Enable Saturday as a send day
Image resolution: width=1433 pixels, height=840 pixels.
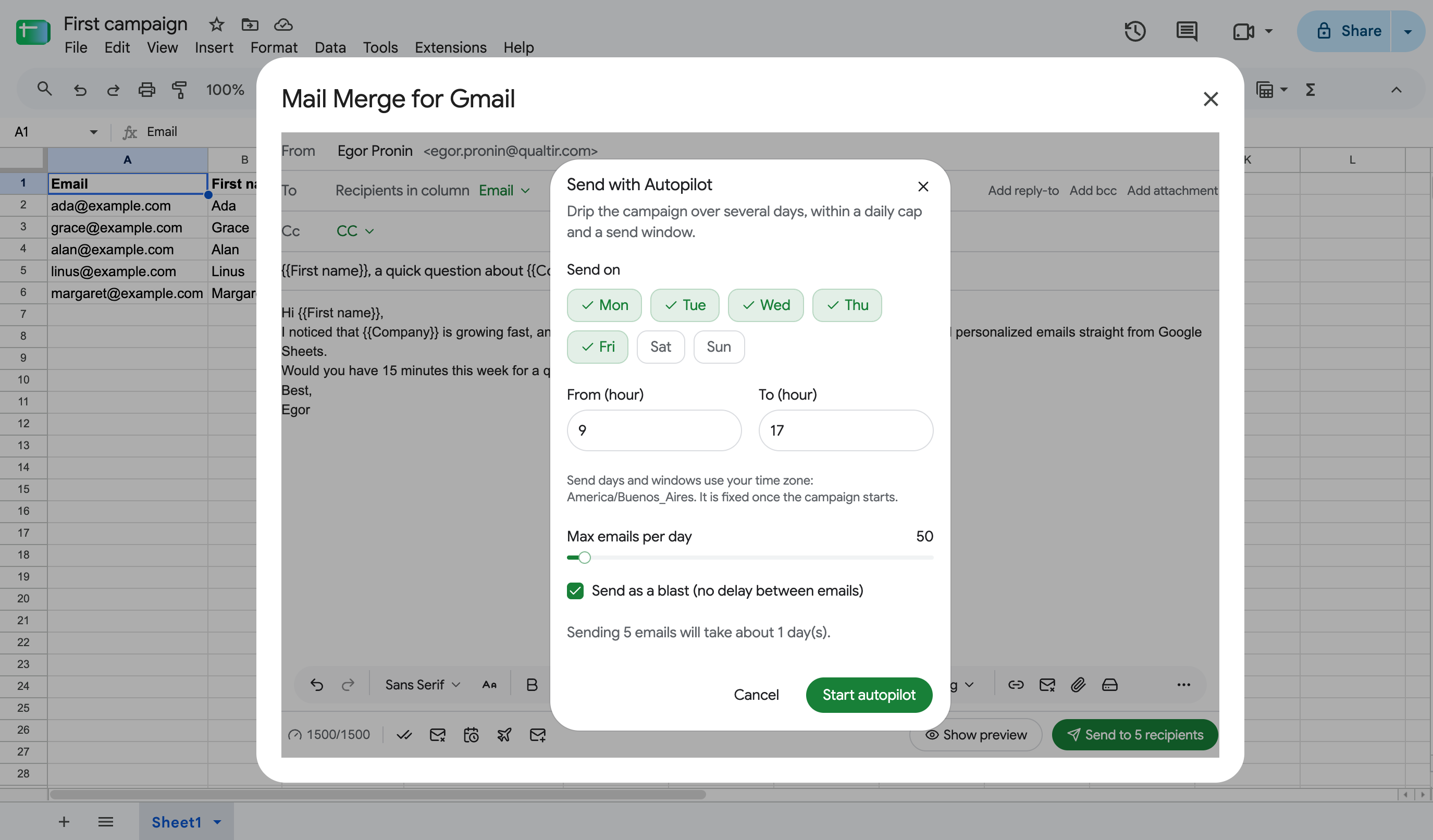click(660, 347)
